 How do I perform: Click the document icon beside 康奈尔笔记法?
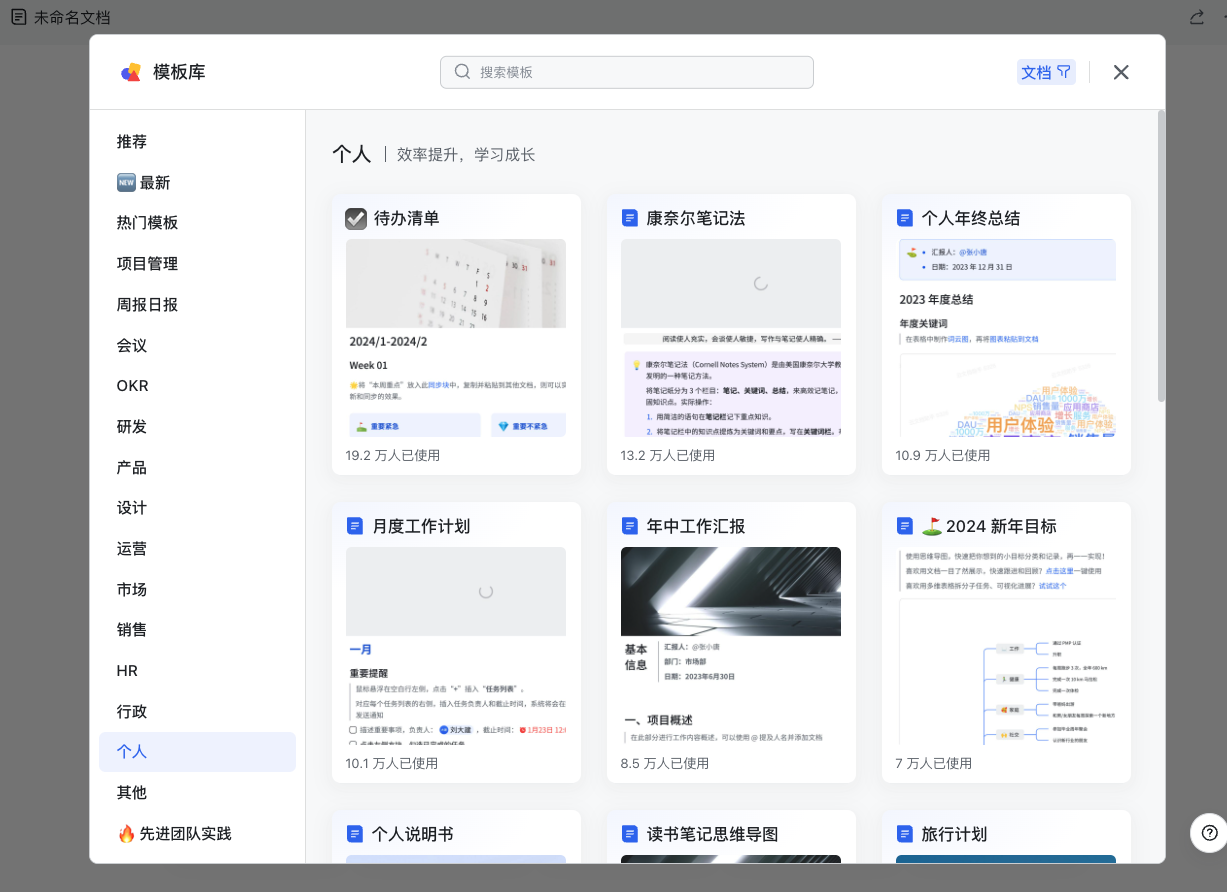pos(629,218)
